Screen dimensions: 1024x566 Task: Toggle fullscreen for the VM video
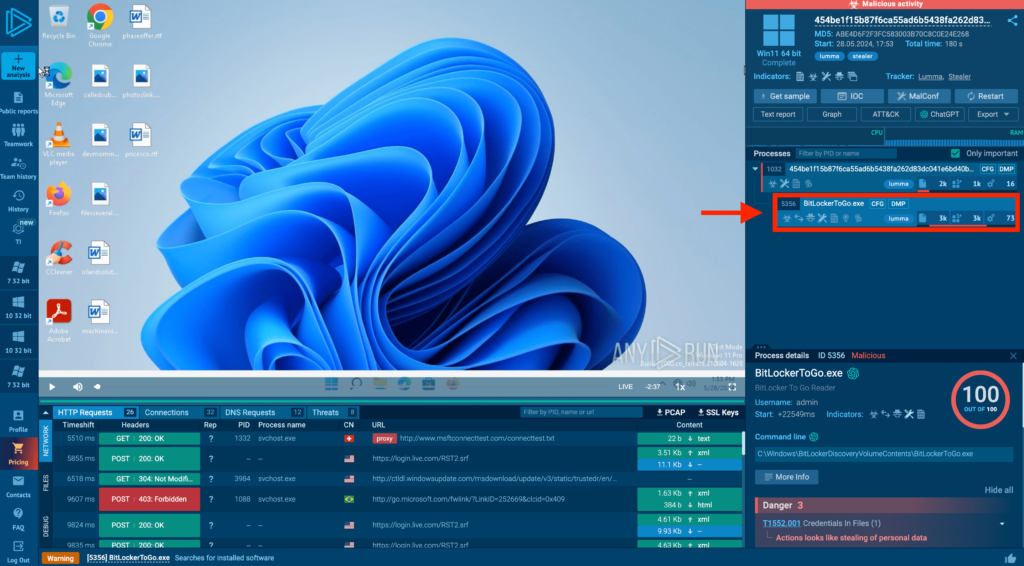pos(733,387)
